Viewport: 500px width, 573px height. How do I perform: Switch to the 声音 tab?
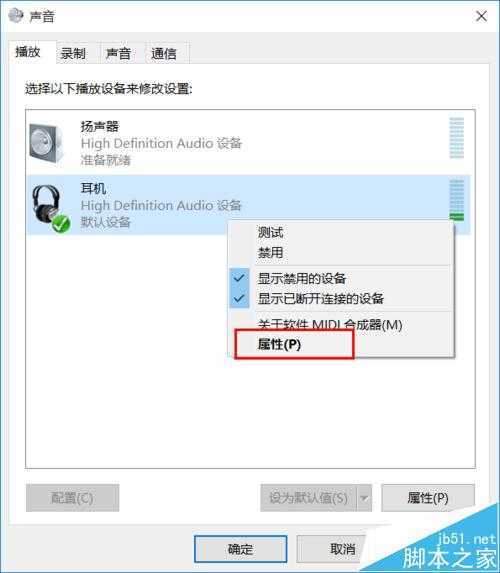118,54
